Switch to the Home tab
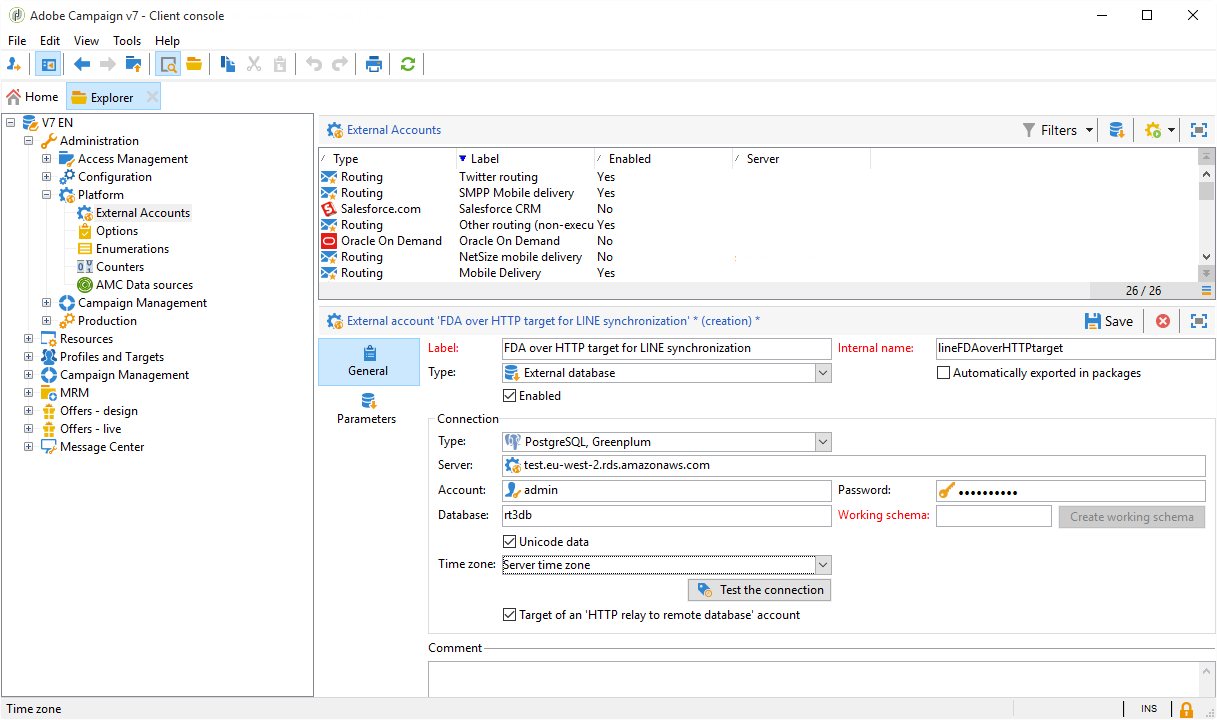The width and height of the screenshot is (1217, 720). 33,97
